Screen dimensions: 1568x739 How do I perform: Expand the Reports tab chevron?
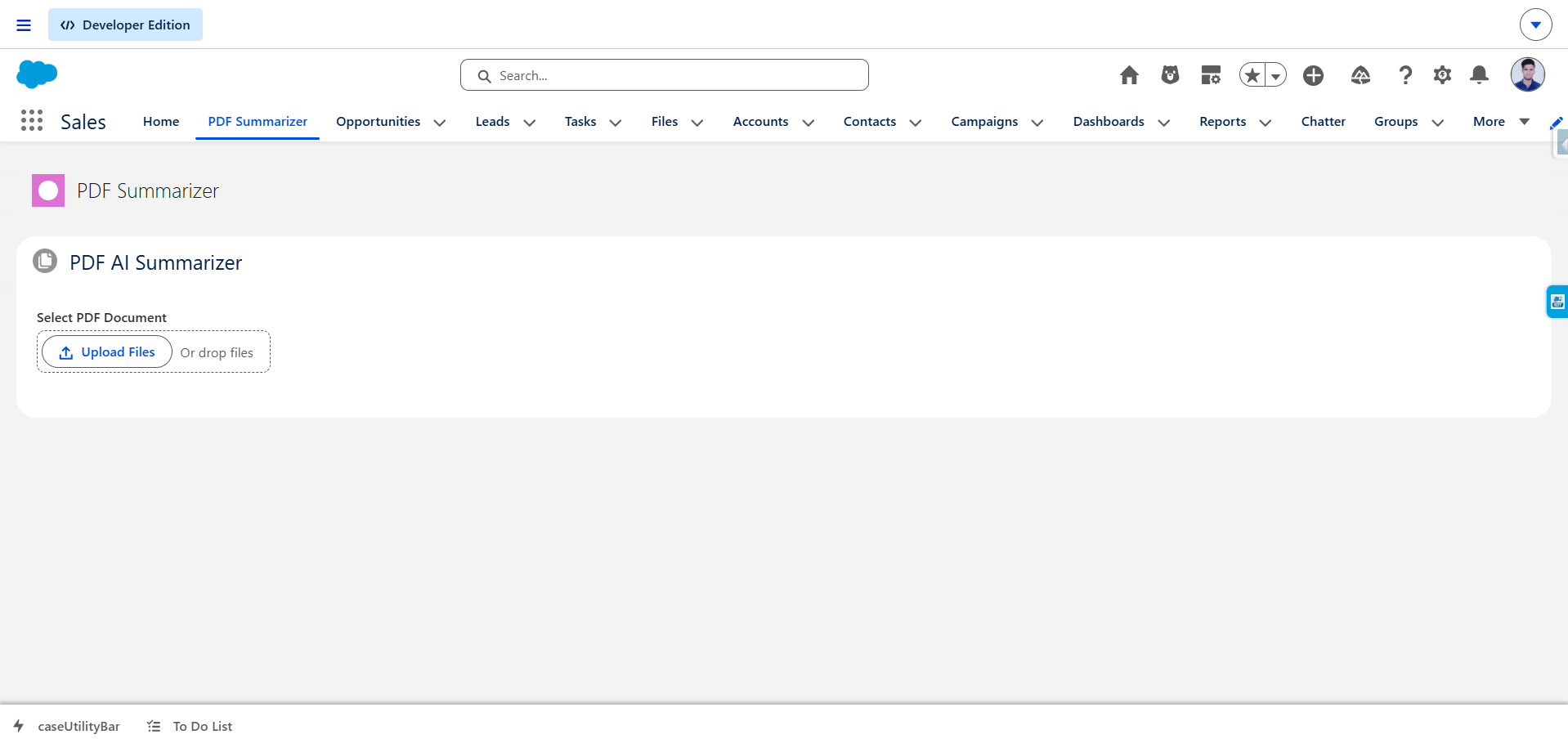[x=1266, y=123]
